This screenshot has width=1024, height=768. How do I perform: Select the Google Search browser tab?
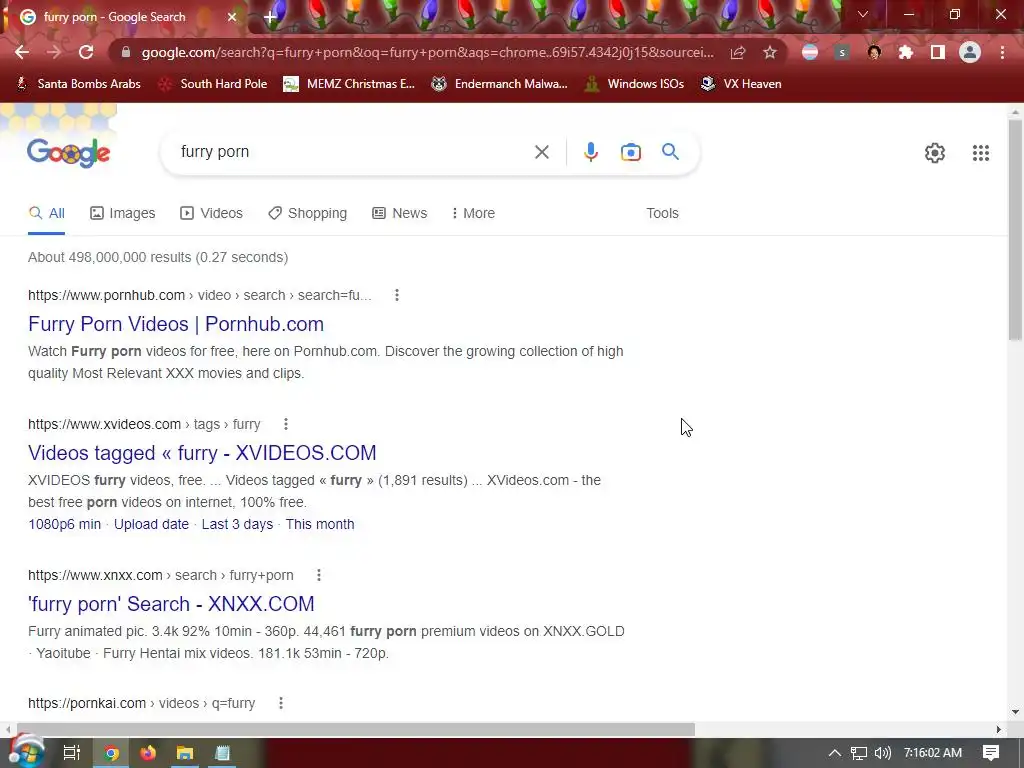coord(123,17)
